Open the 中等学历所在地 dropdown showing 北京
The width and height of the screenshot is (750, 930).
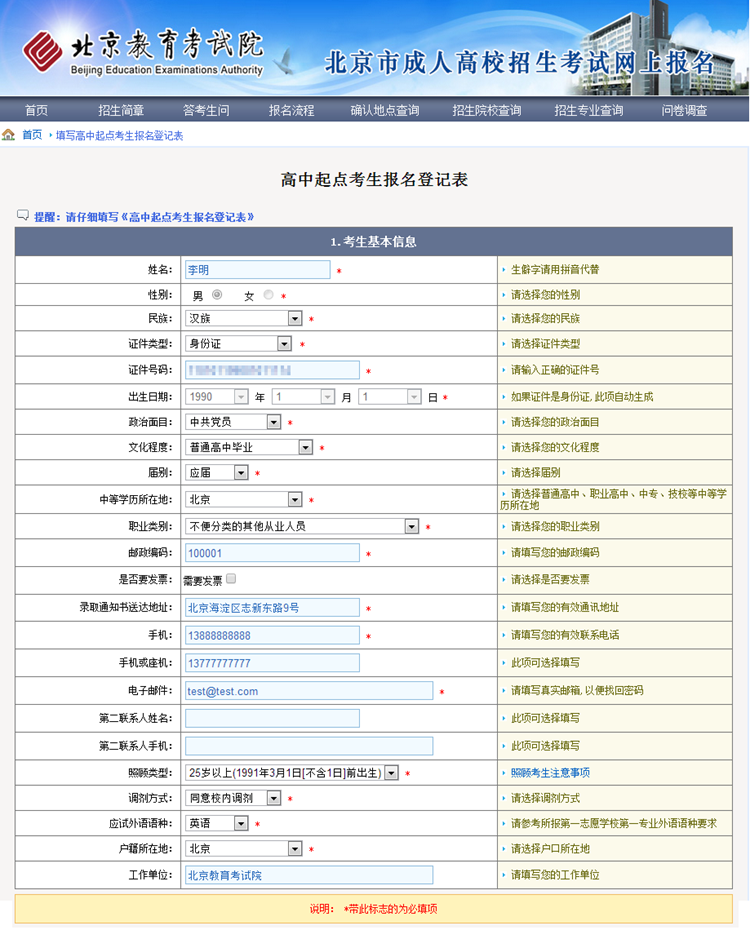(x=244, y=499)
